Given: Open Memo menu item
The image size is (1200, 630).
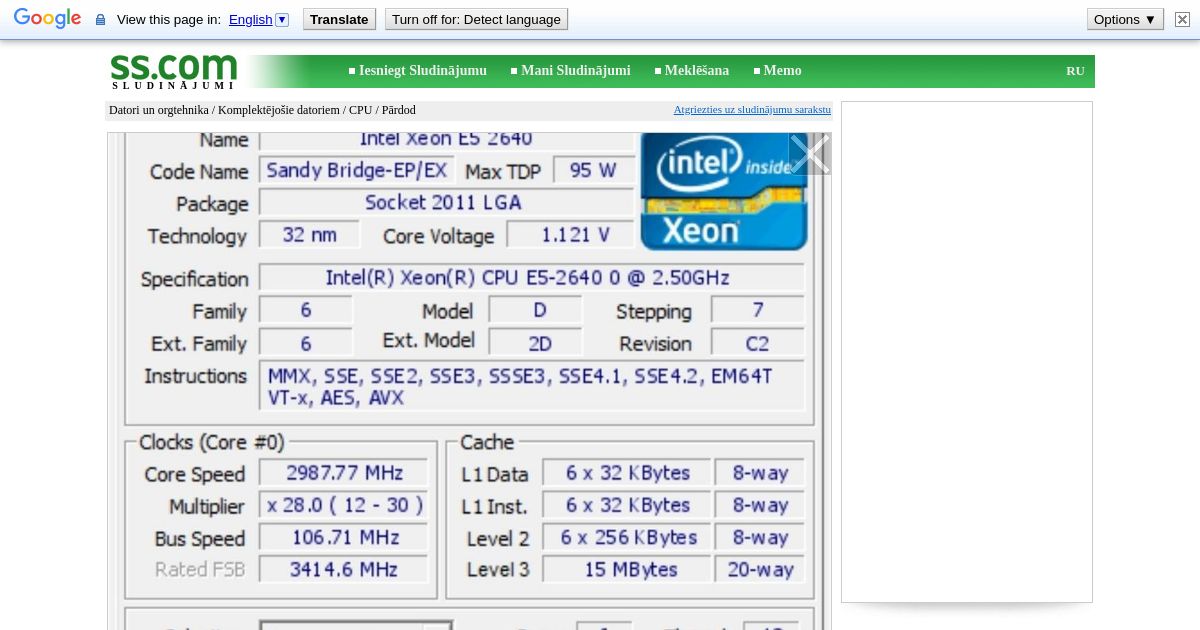Looking at the screenshot, I should pos(782,71).
